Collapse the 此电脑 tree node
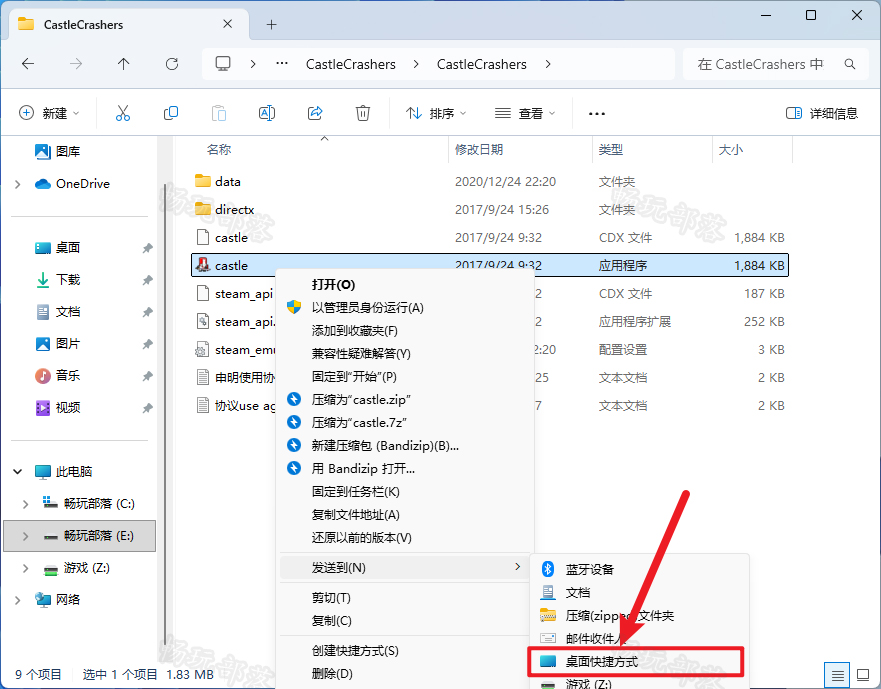The height and width of the screenshot is (689, 881). (17, 472)
